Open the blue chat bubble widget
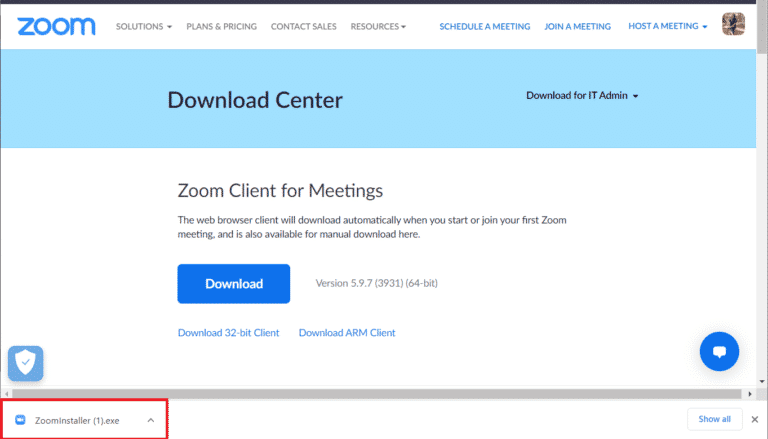768x439 pixels. pos(719,351)
